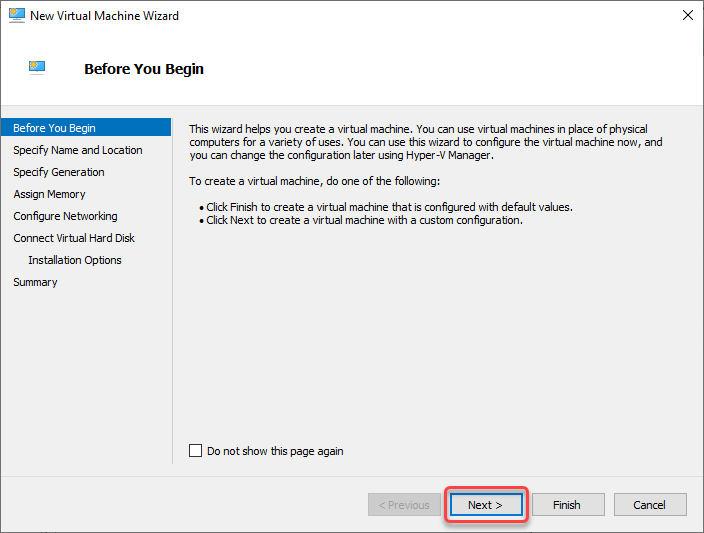The width and height of the screenshot is (704, 533).
Task: Click the wizard icon in title bar
Action: 17,16
